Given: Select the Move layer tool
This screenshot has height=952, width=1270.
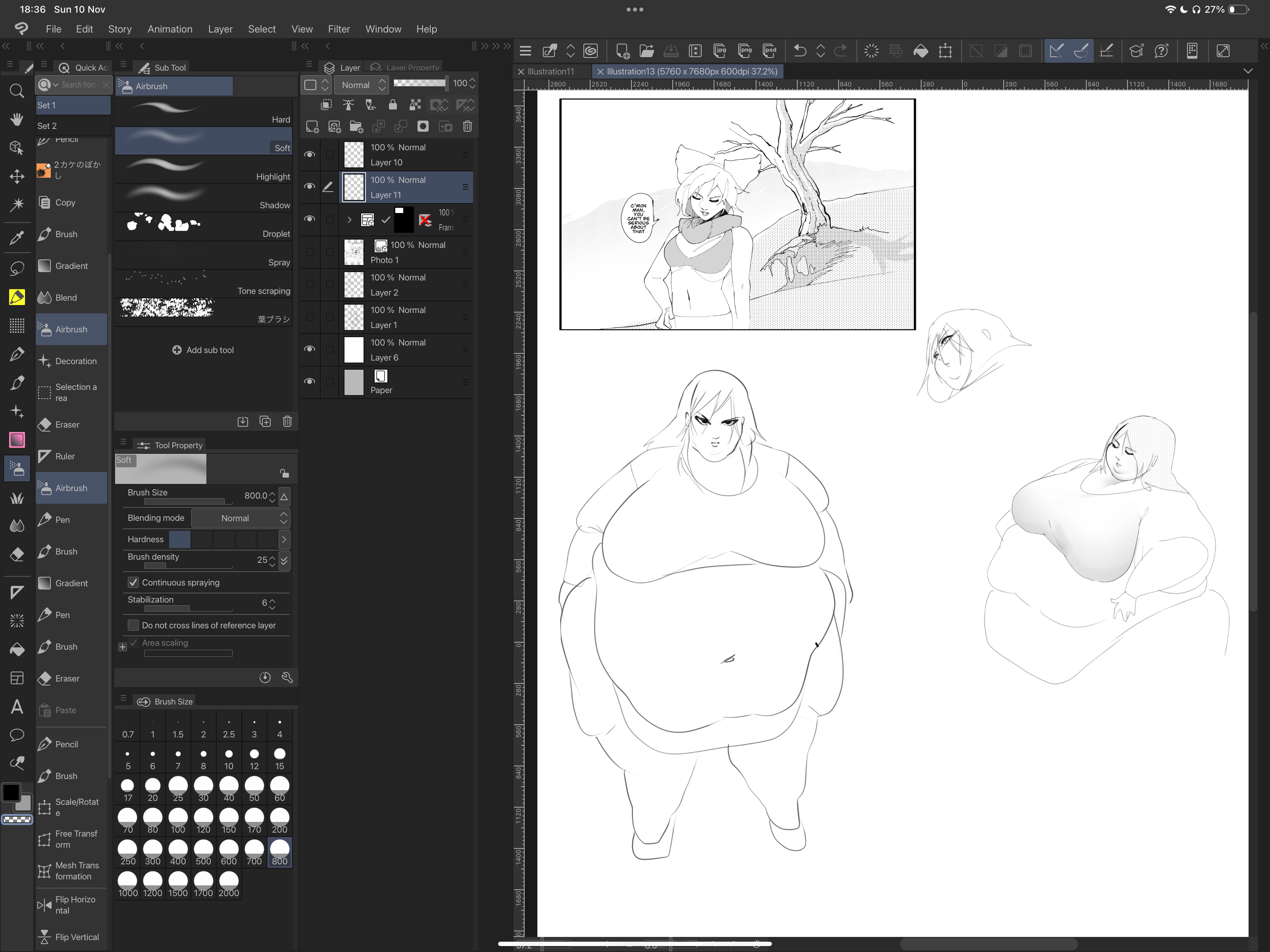Looking at the screenshot, I should pos(17,176).
